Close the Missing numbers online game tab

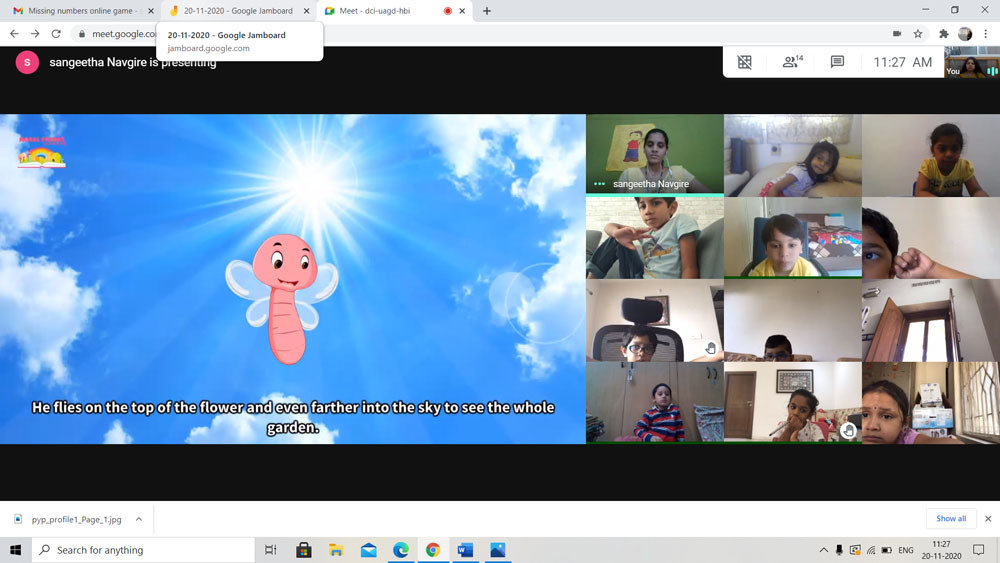tap(151, 11)
